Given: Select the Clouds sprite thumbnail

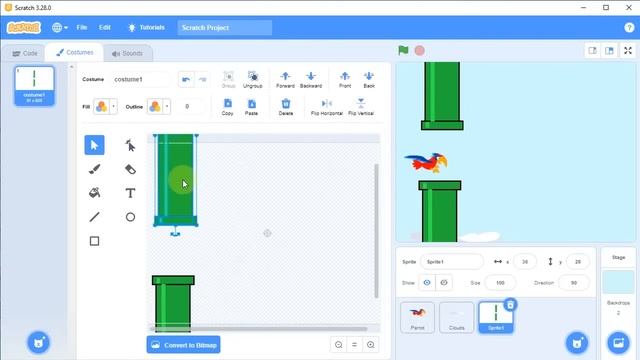Looking at the screenshot, I should 456,317.
